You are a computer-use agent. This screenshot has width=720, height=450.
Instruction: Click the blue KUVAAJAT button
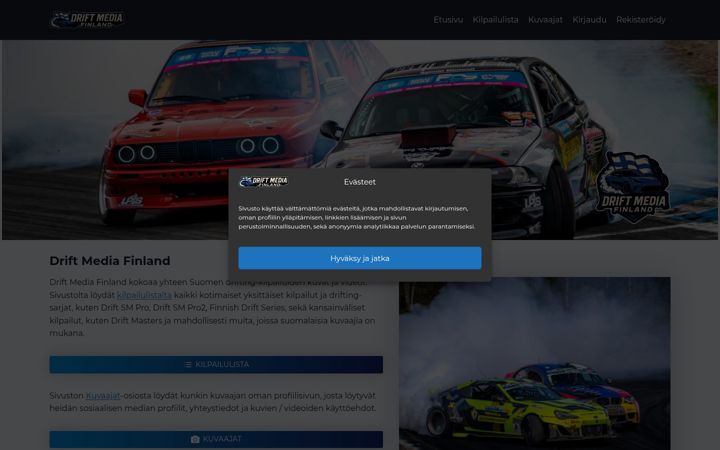[216, 439]
